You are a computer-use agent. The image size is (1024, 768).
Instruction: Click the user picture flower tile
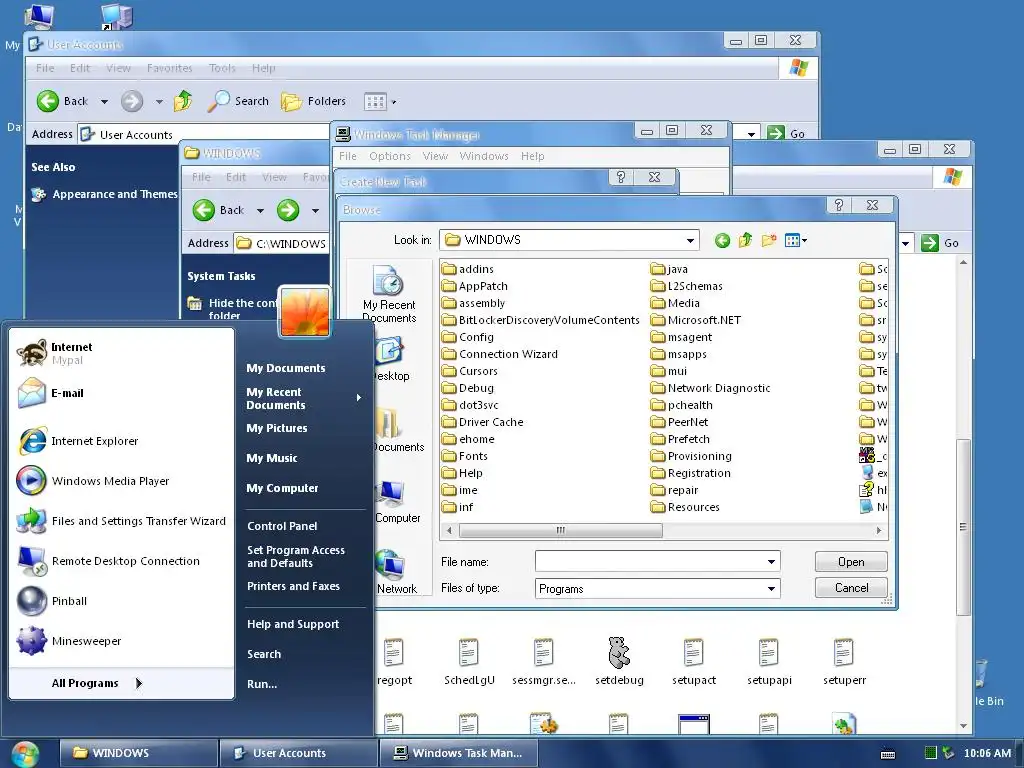pos(305,312)
